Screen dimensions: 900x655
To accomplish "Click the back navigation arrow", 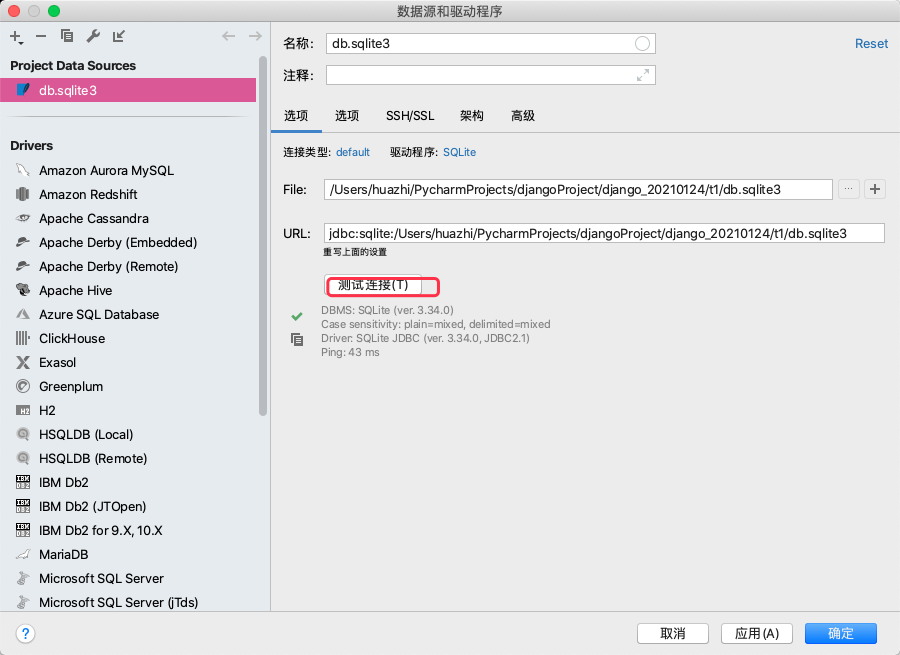I will [228, 36].
